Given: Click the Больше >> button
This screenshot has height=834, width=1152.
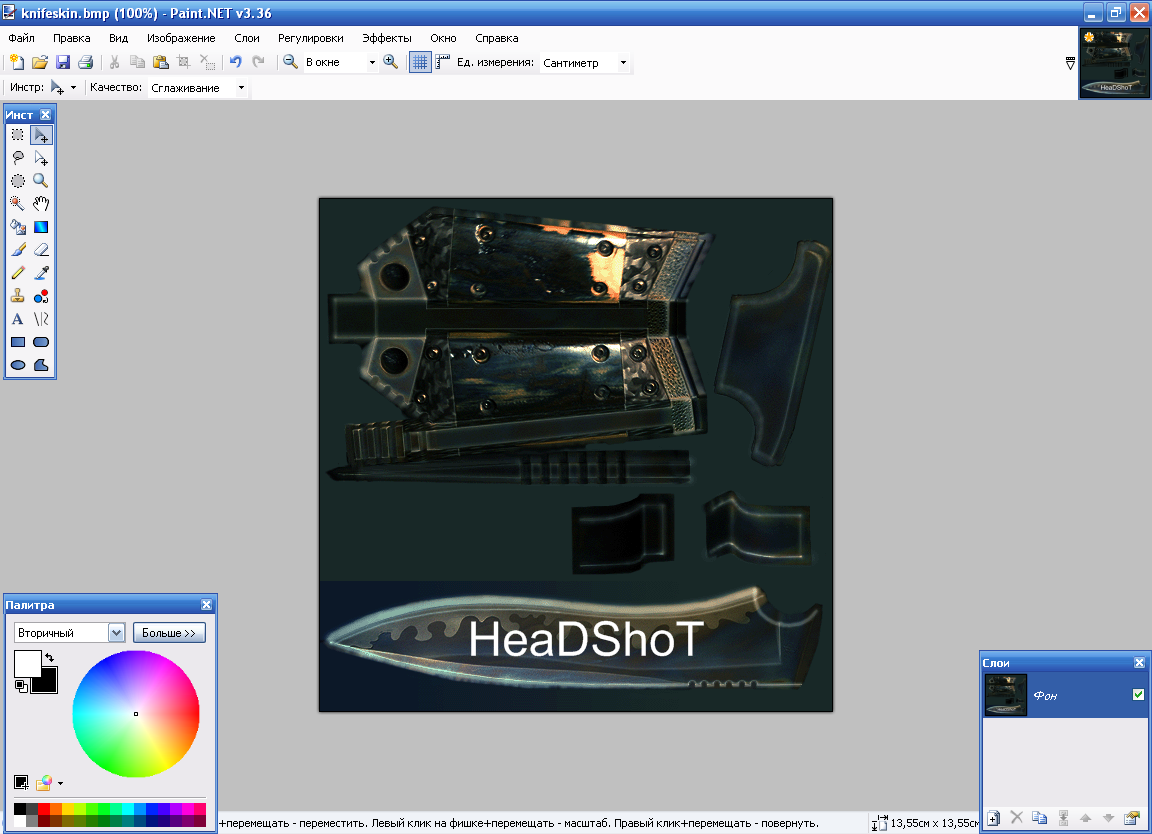Looking at the screenshot, I should pos(169,633).
